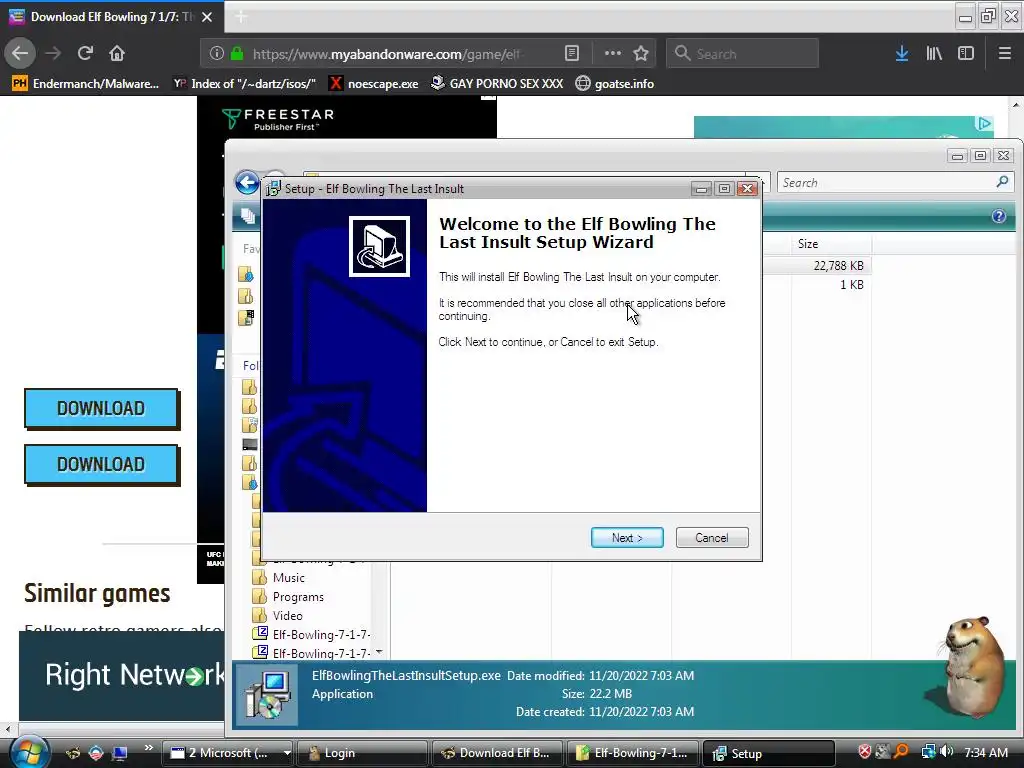Select the 22,788 KB file size cell
1024x768 pixels.
839,266
